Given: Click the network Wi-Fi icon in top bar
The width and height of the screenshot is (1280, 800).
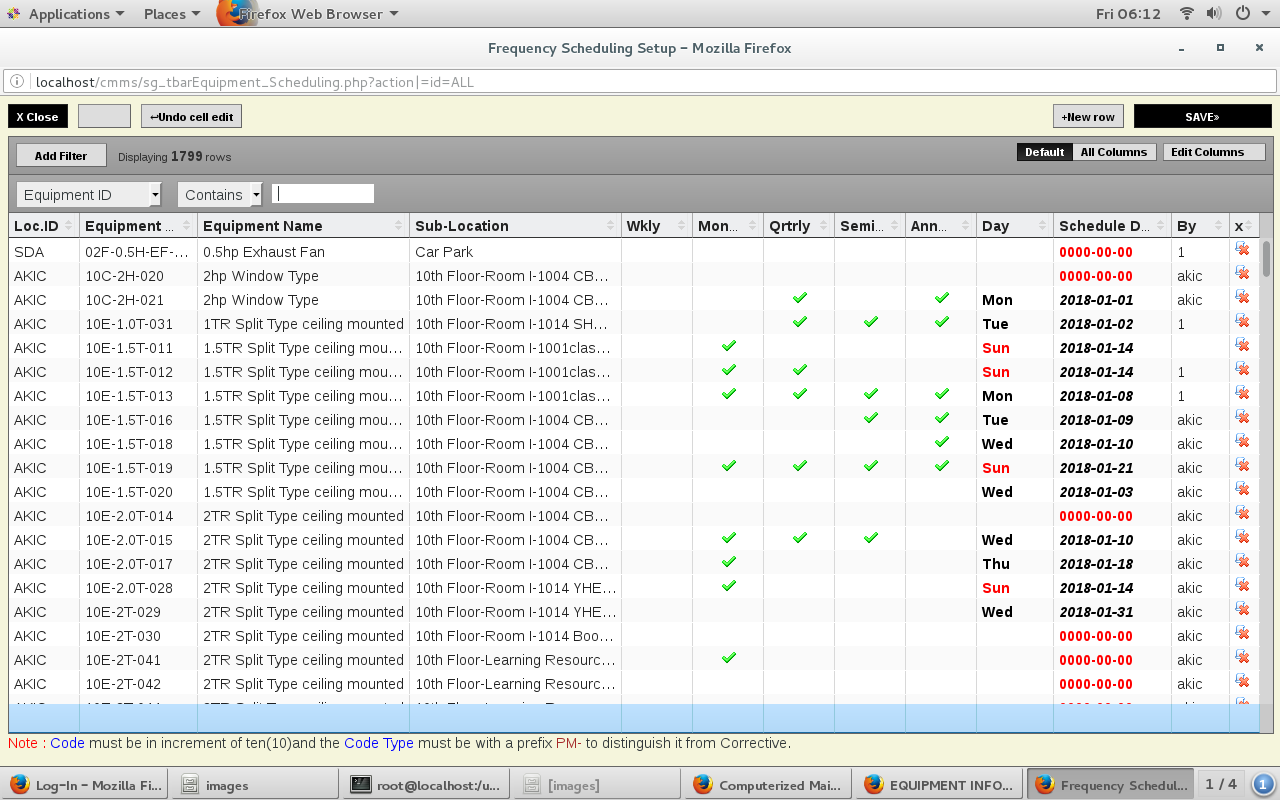Looking at the screenshot, I should tap(1187, 14).
